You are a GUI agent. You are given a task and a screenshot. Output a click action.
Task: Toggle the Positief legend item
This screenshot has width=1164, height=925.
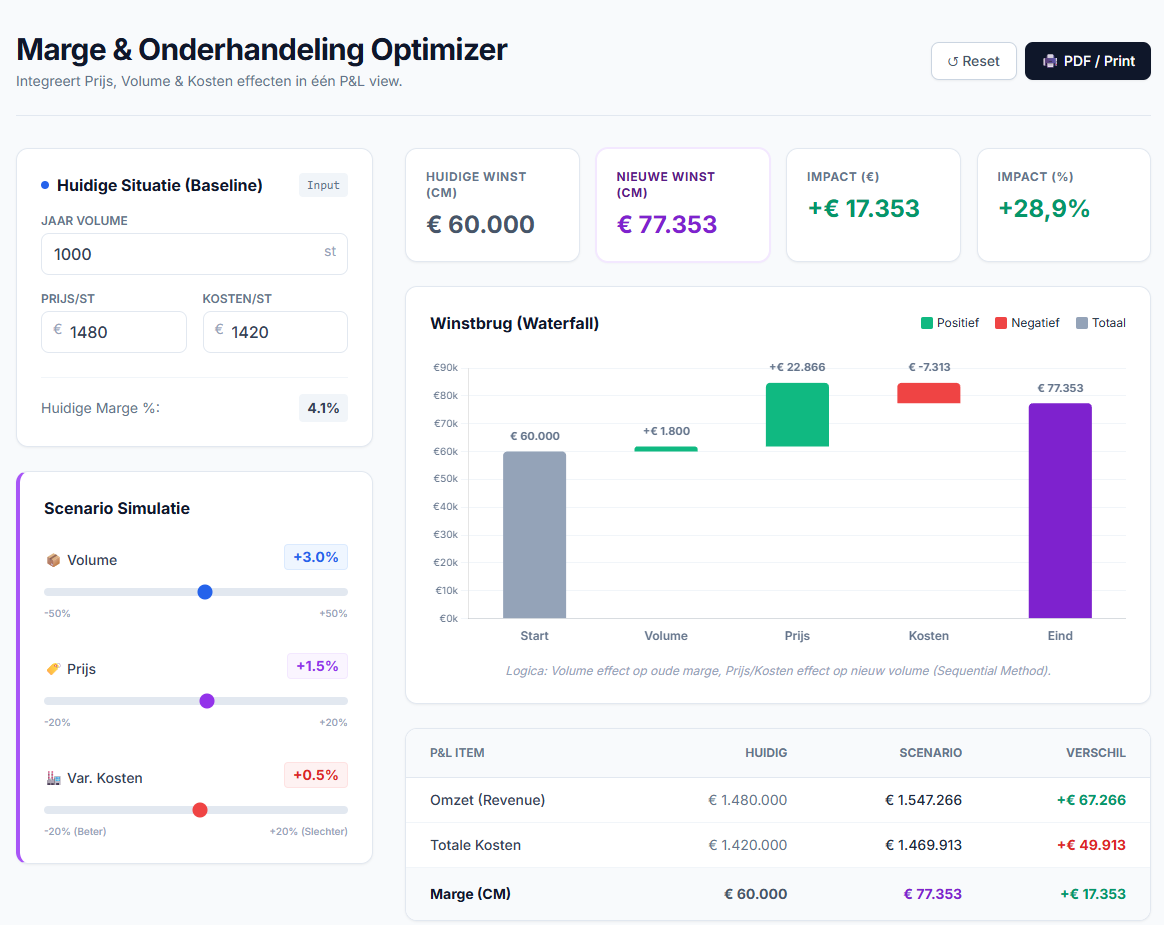949,323
